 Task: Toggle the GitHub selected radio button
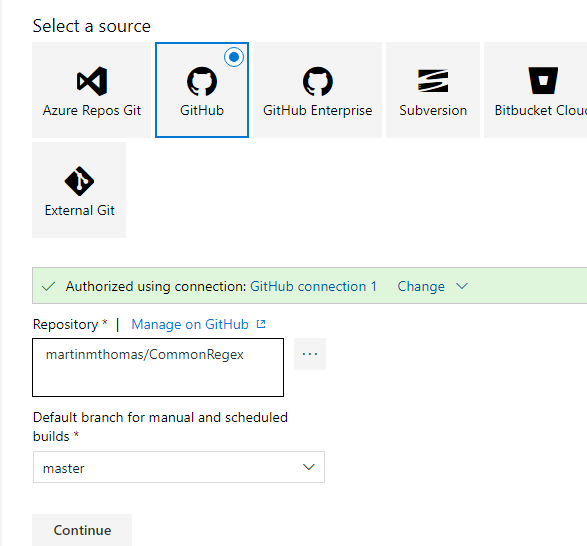(234, 57)
